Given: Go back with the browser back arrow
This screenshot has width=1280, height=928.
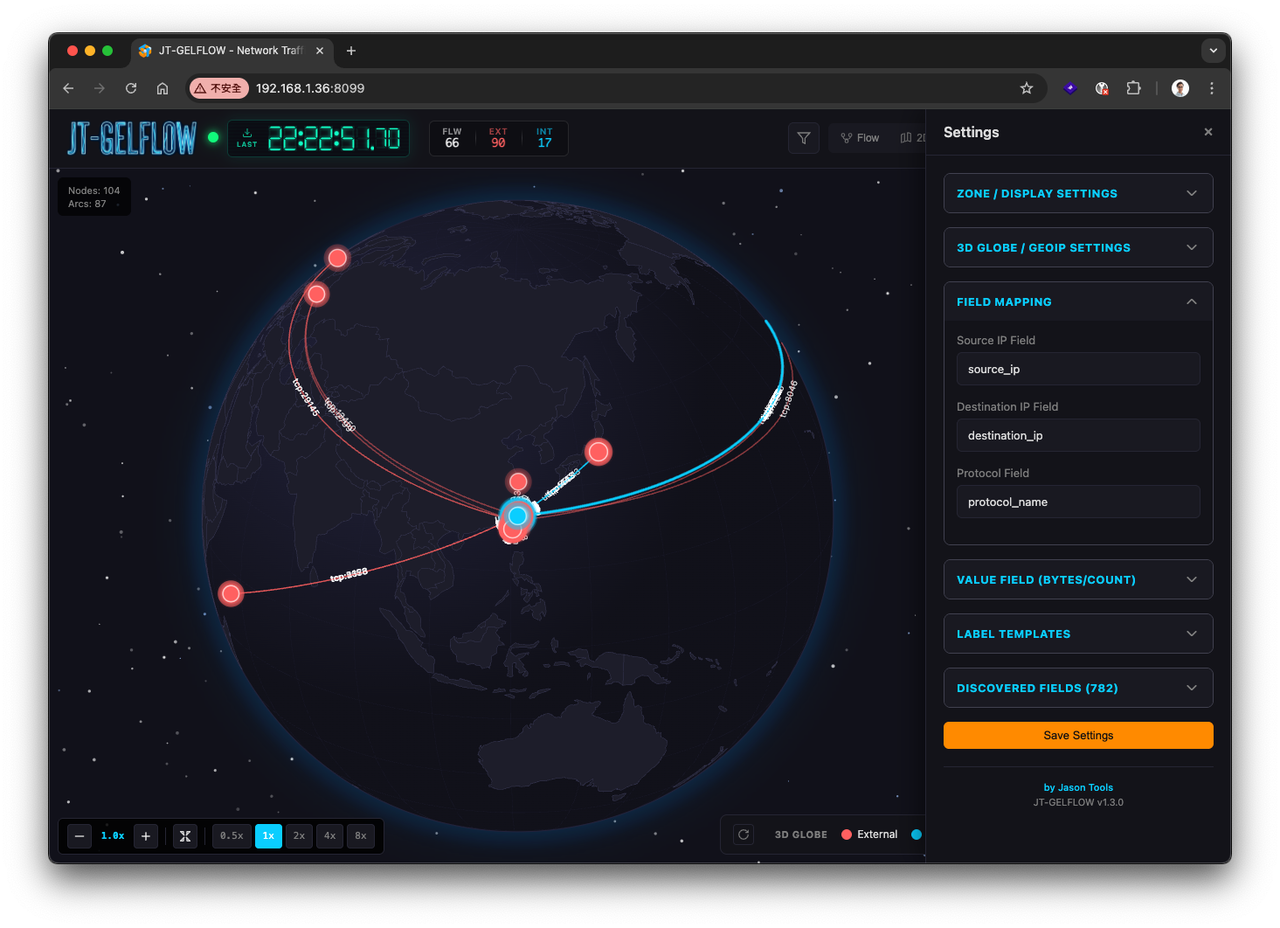Looking at the screenshot, I should tap(68, 88).
